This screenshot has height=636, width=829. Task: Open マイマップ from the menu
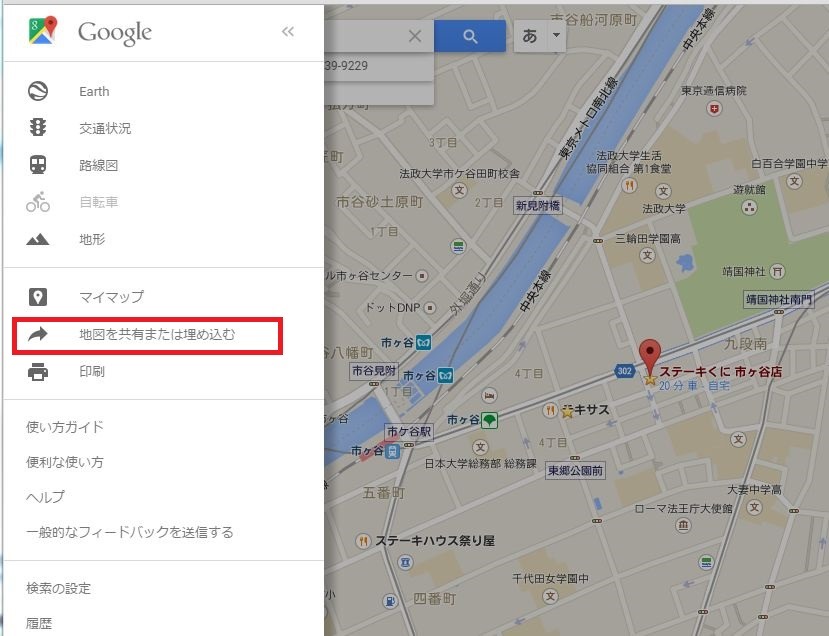[111, 297]
